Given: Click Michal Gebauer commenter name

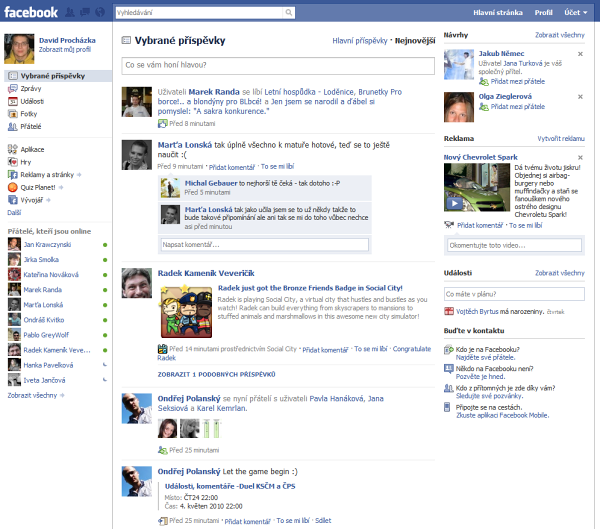Looking at the screenshot, I should click(211, 183).
